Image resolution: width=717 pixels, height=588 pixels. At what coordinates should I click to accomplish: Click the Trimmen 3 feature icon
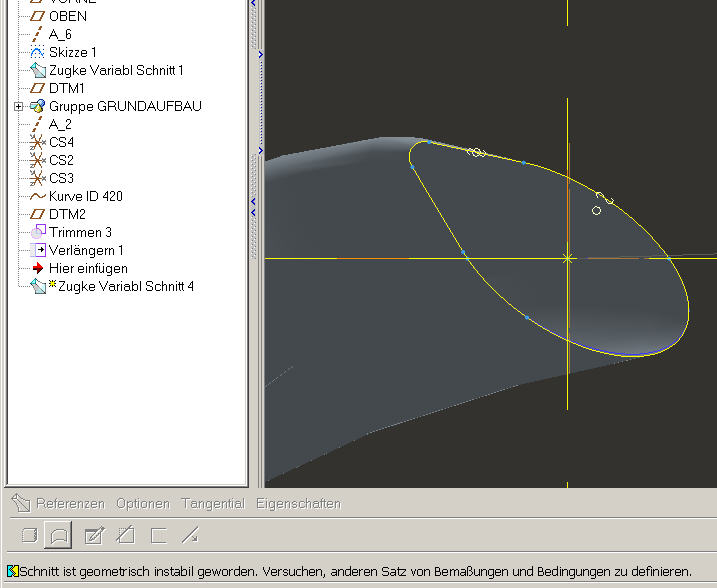(x=37, y=232)
